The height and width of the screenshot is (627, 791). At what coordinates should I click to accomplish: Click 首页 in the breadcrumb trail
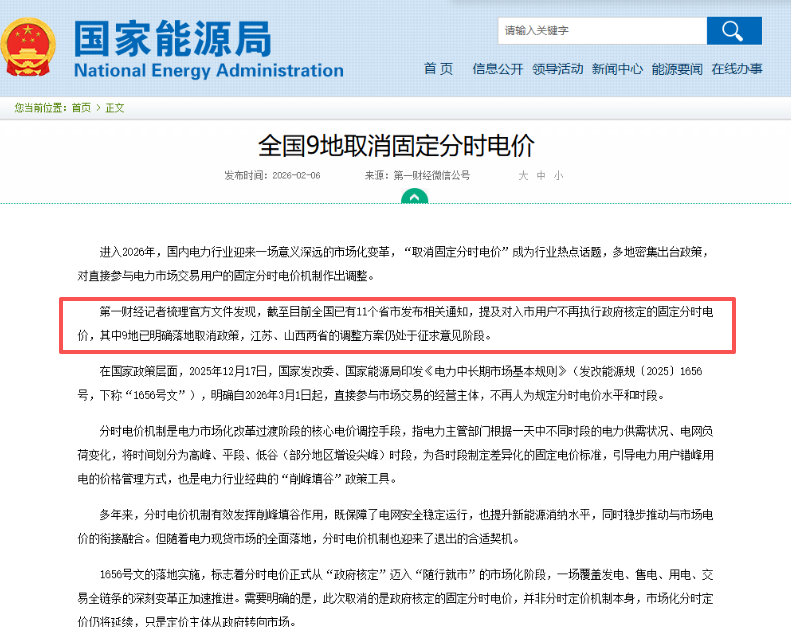coord(81,107)
